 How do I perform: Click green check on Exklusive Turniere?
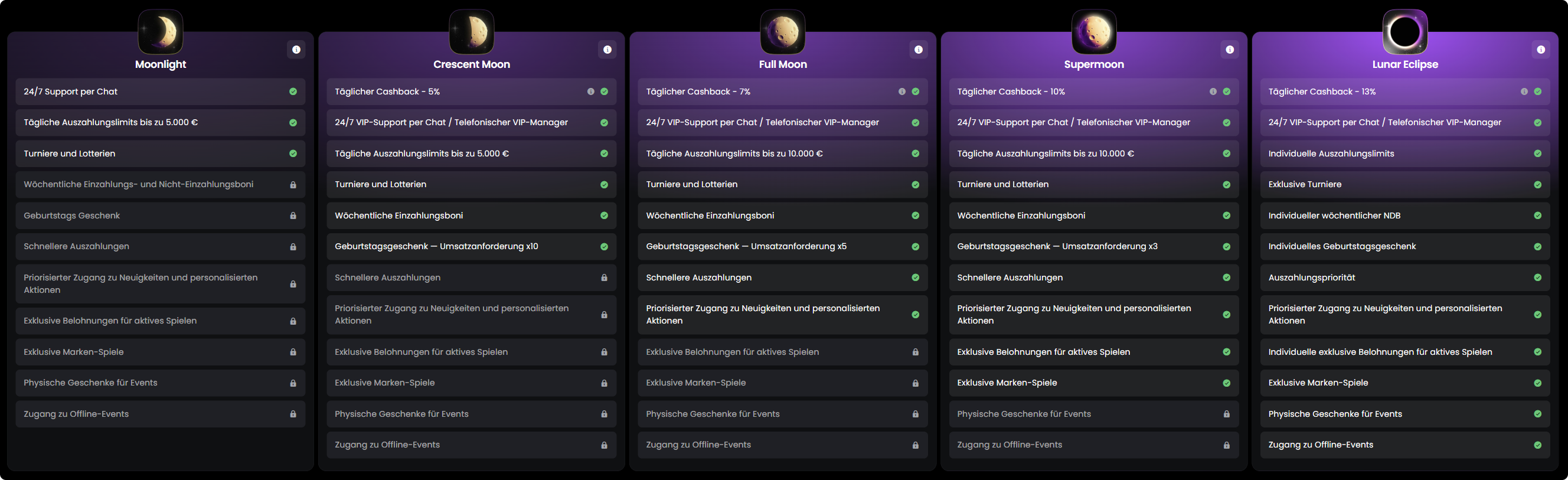[x=1537, y=185]
